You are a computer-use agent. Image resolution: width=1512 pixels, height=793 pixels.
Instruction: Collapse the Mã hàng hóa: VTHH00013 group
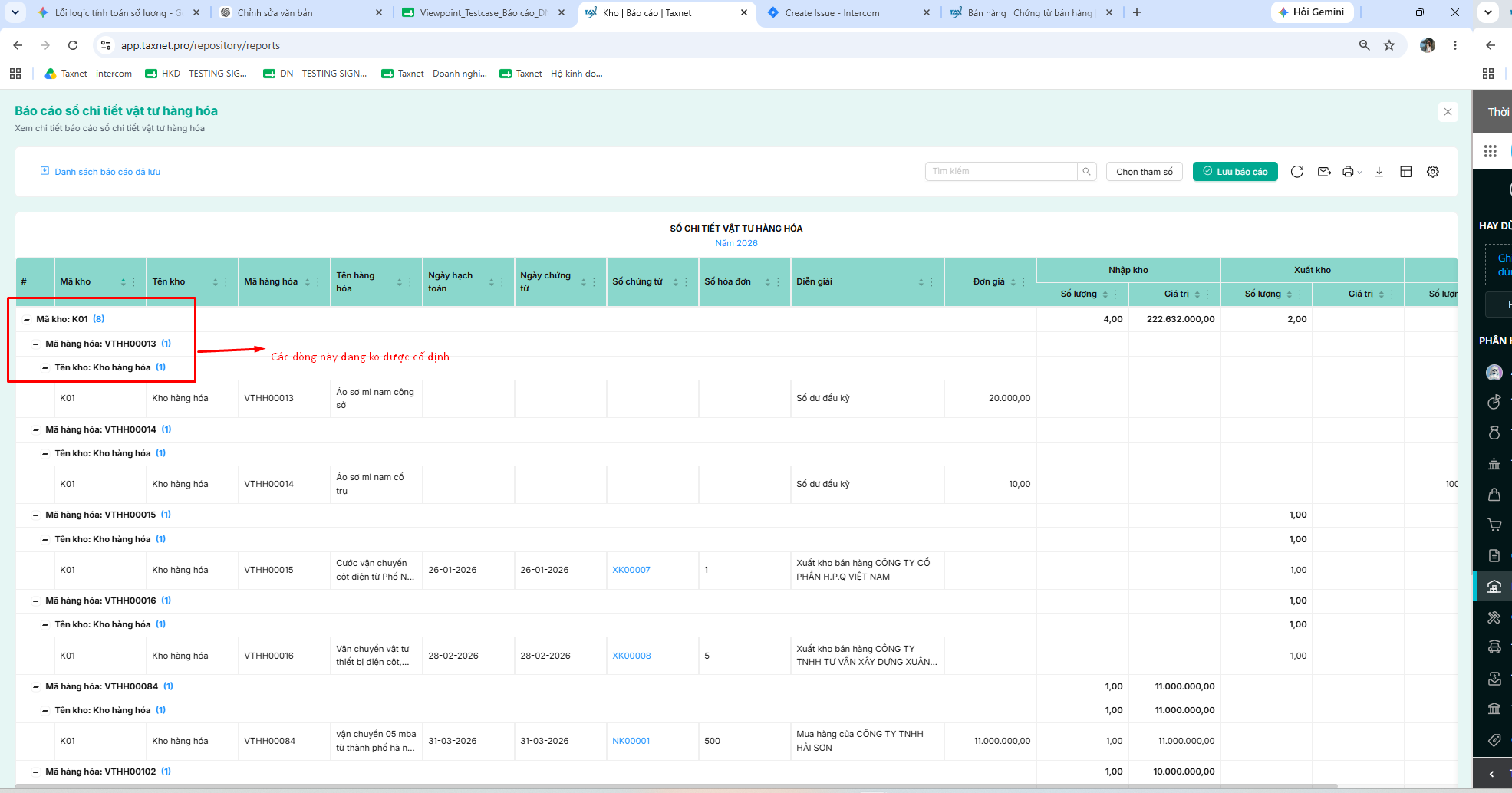pyautogui.click(x=36, y=344)
